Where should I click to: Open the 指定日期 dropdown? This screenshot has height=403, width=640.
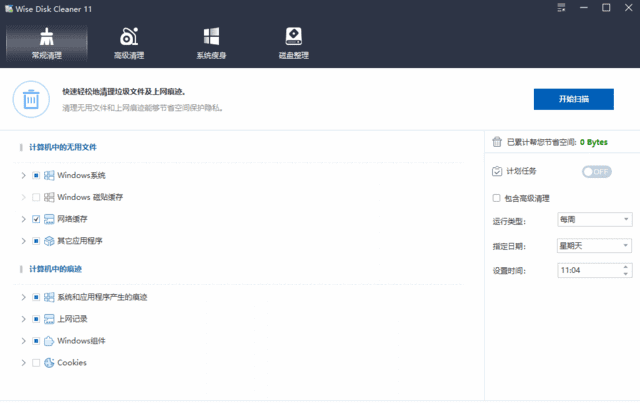click(x=595, y=246)
